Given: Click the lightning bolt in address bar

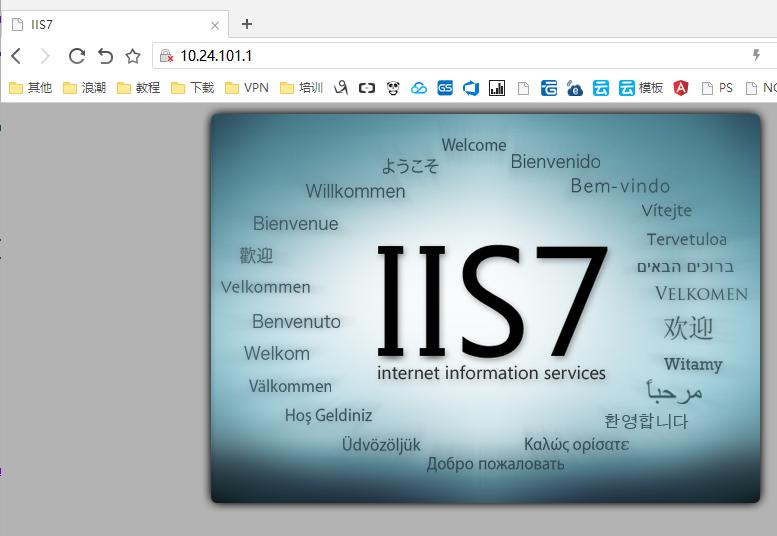Looking at the screenshot, I should (756, 56).
